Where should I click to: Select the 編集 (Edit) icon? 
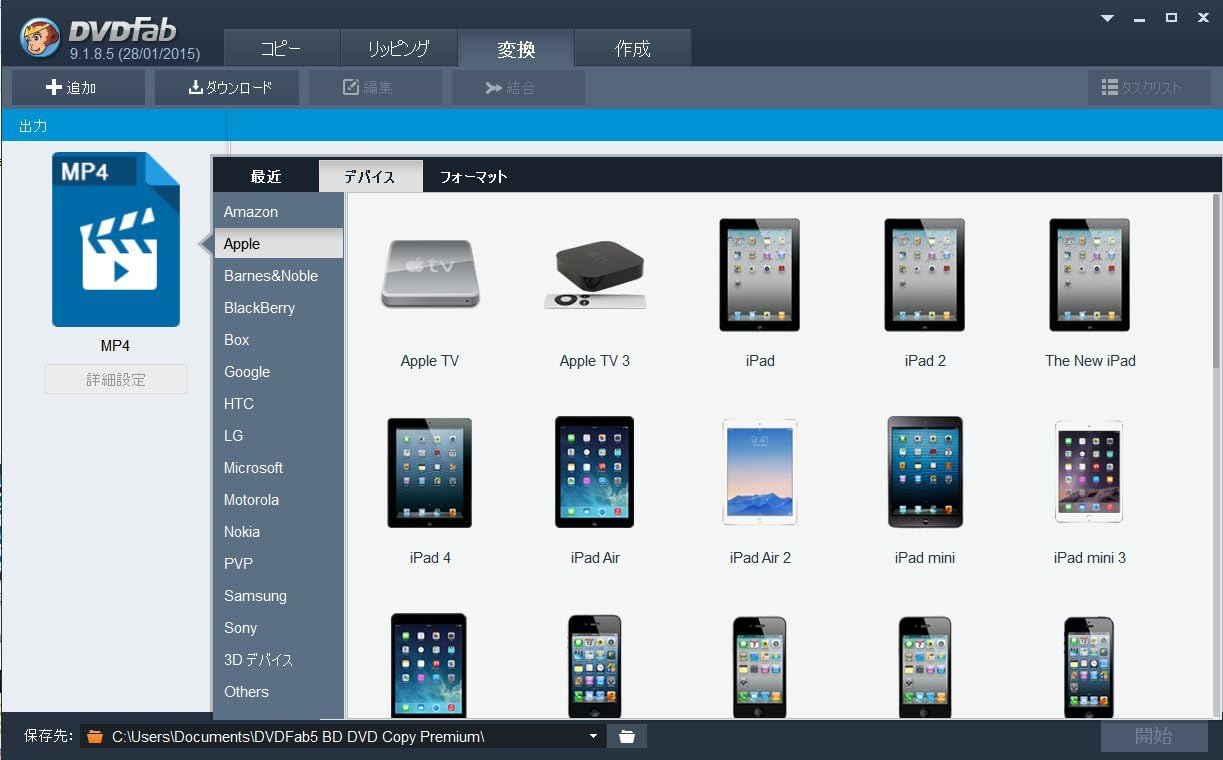(x=375, y=87)
